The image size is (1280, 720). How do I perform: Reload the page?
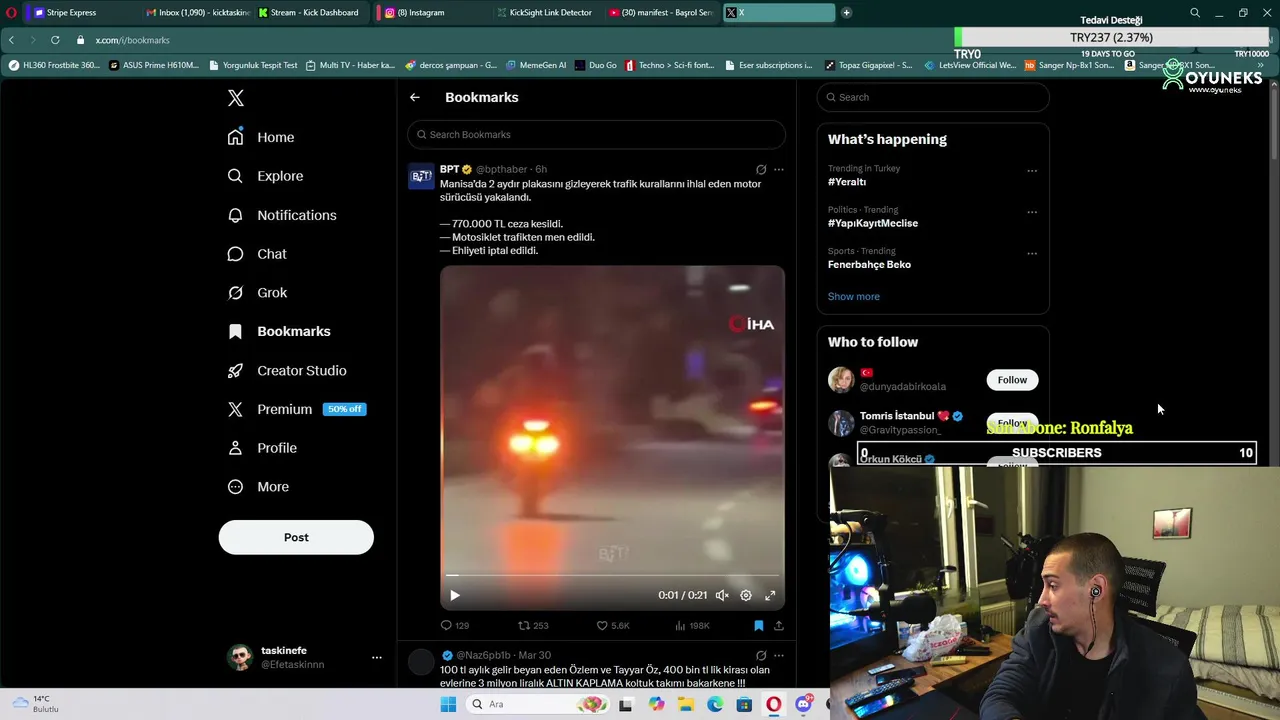click(x=55, y=40)
